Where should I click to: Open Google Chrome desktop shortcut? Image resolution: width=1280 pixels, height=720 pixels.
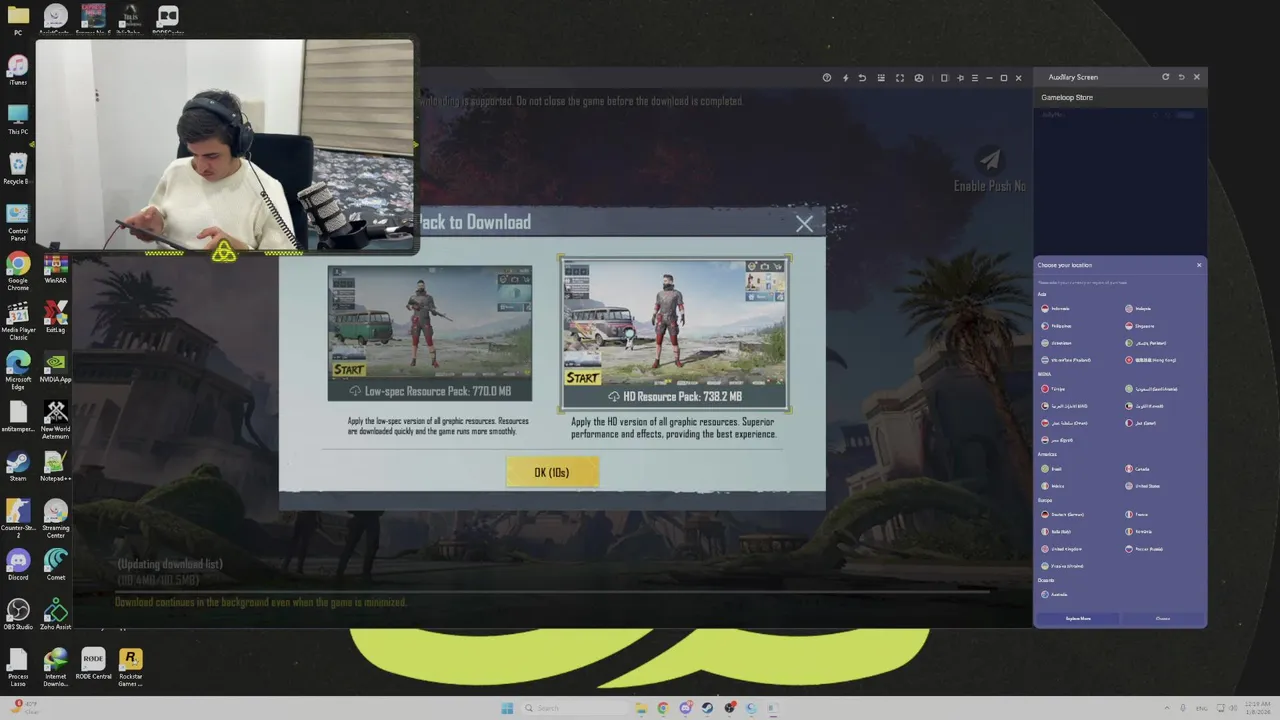[18, 270]
